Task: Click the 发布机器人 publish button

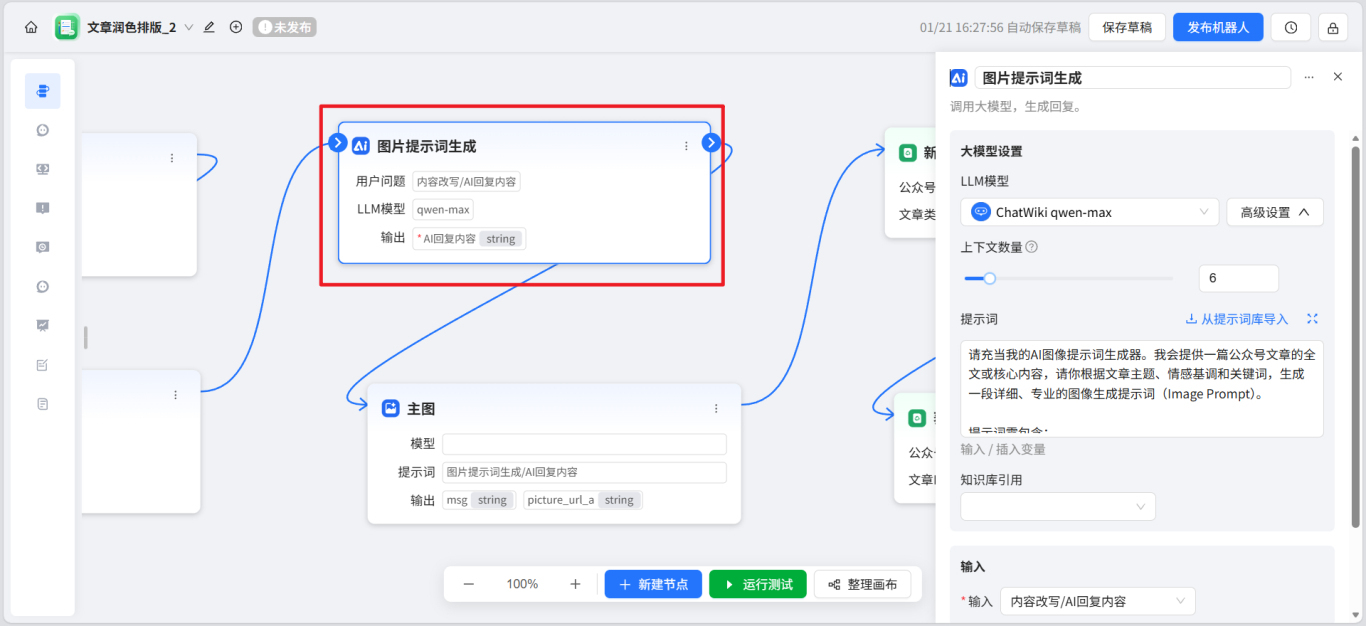Action: tap(1218, 27)
